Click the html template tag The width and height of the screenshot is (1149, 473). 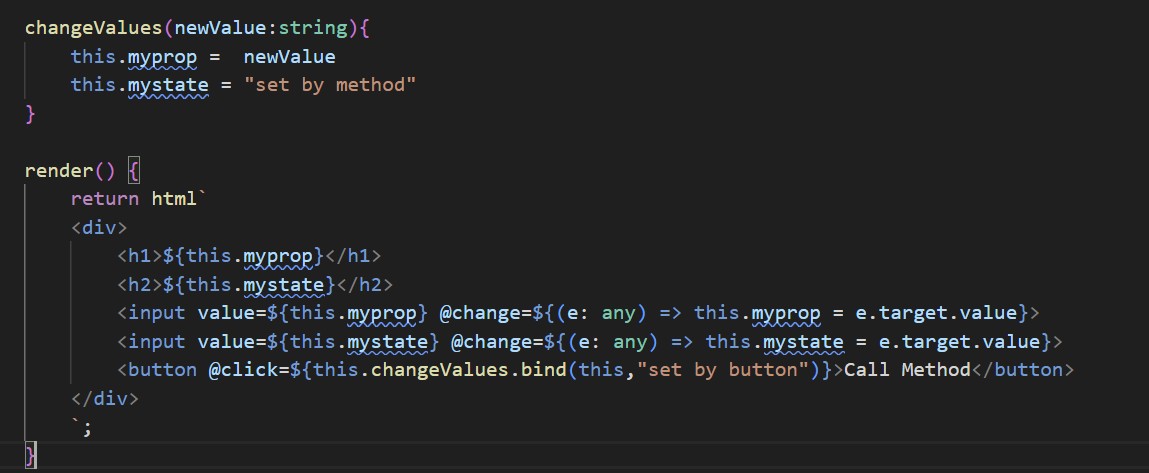(174, 199)
